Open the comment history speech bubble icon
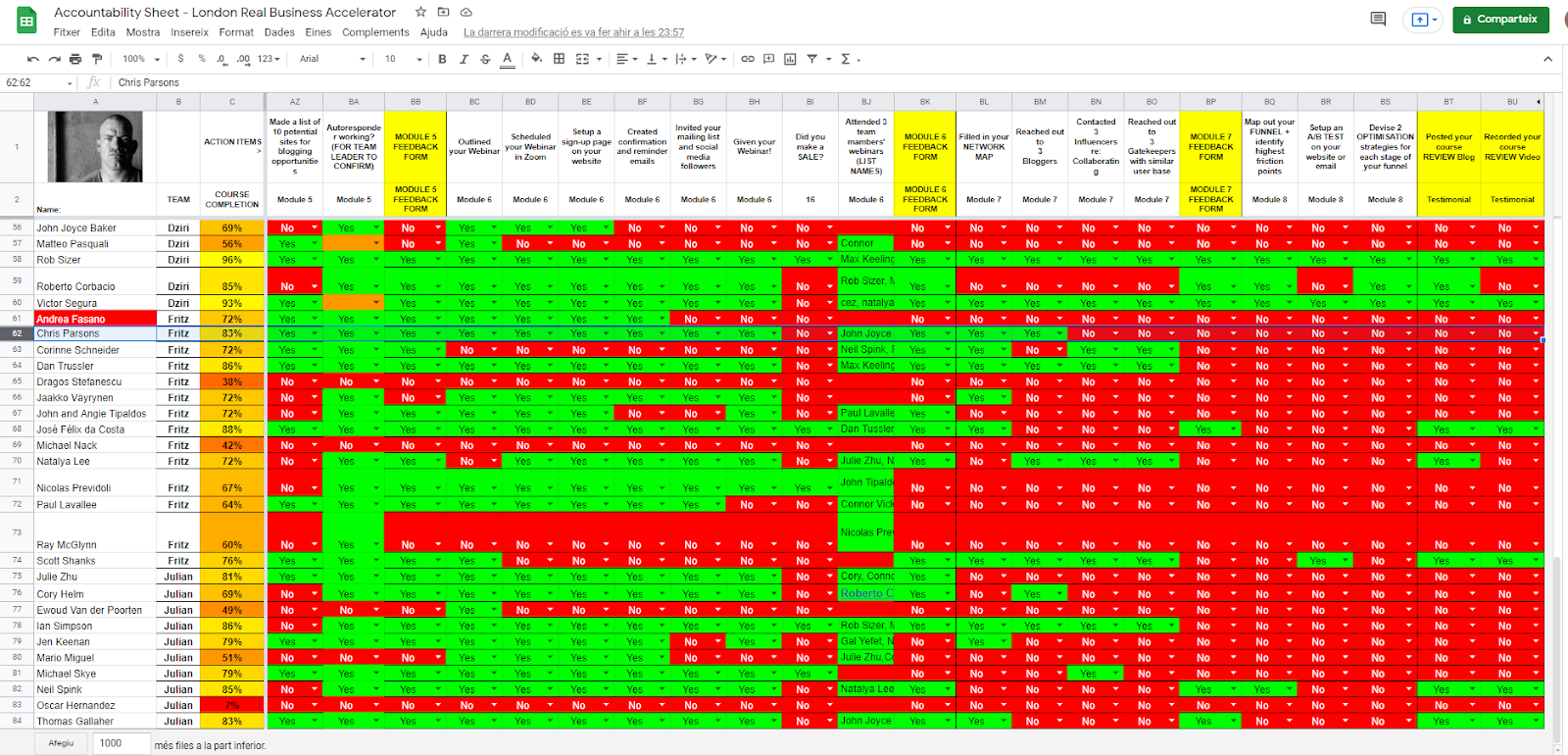1568x755 pixels. tap(1378, 19)
